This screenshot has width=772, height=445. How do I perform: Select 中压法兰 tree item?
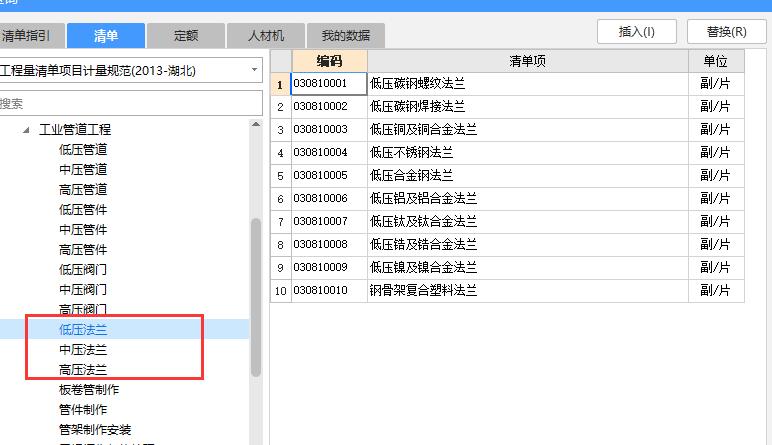pyautogui.click(x=83, y=350)
